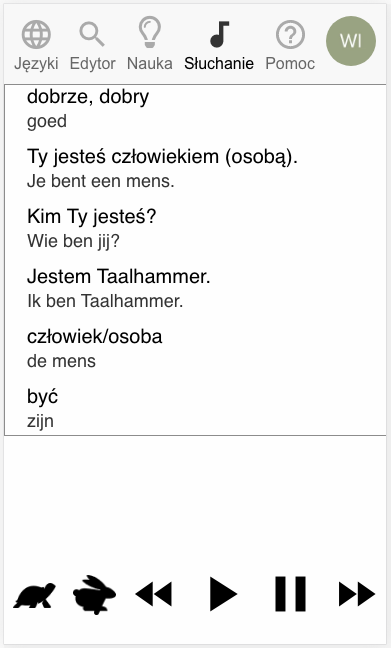Go to the Nauka tab label
The width and height of the screenshot is (391, 648).
[150, 63]
